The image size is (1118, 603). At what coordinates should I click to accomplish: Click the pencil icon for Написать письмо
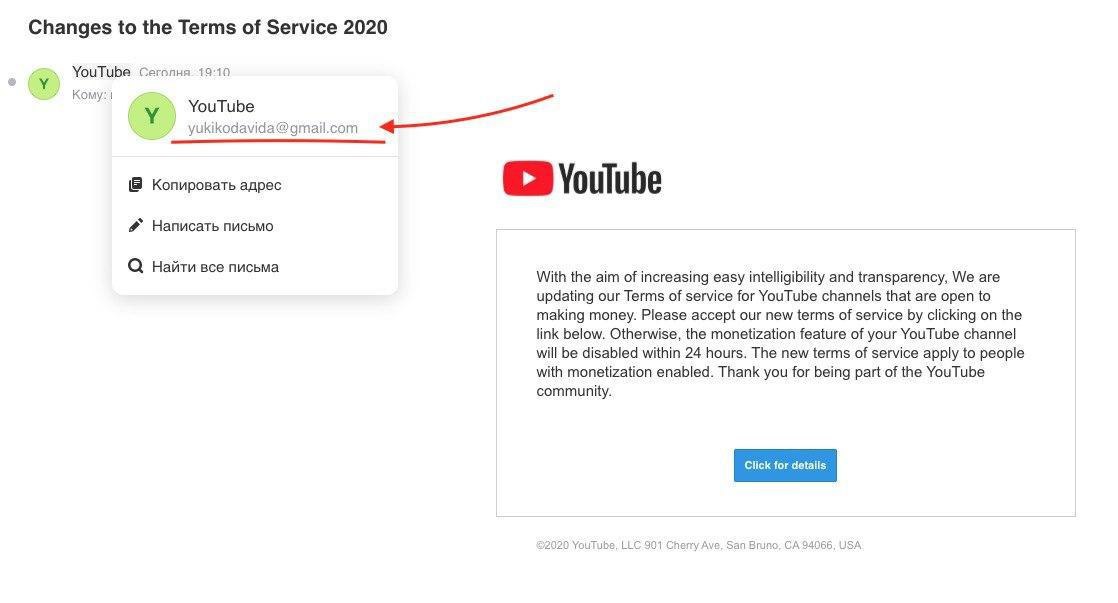[x=135, y=225]
